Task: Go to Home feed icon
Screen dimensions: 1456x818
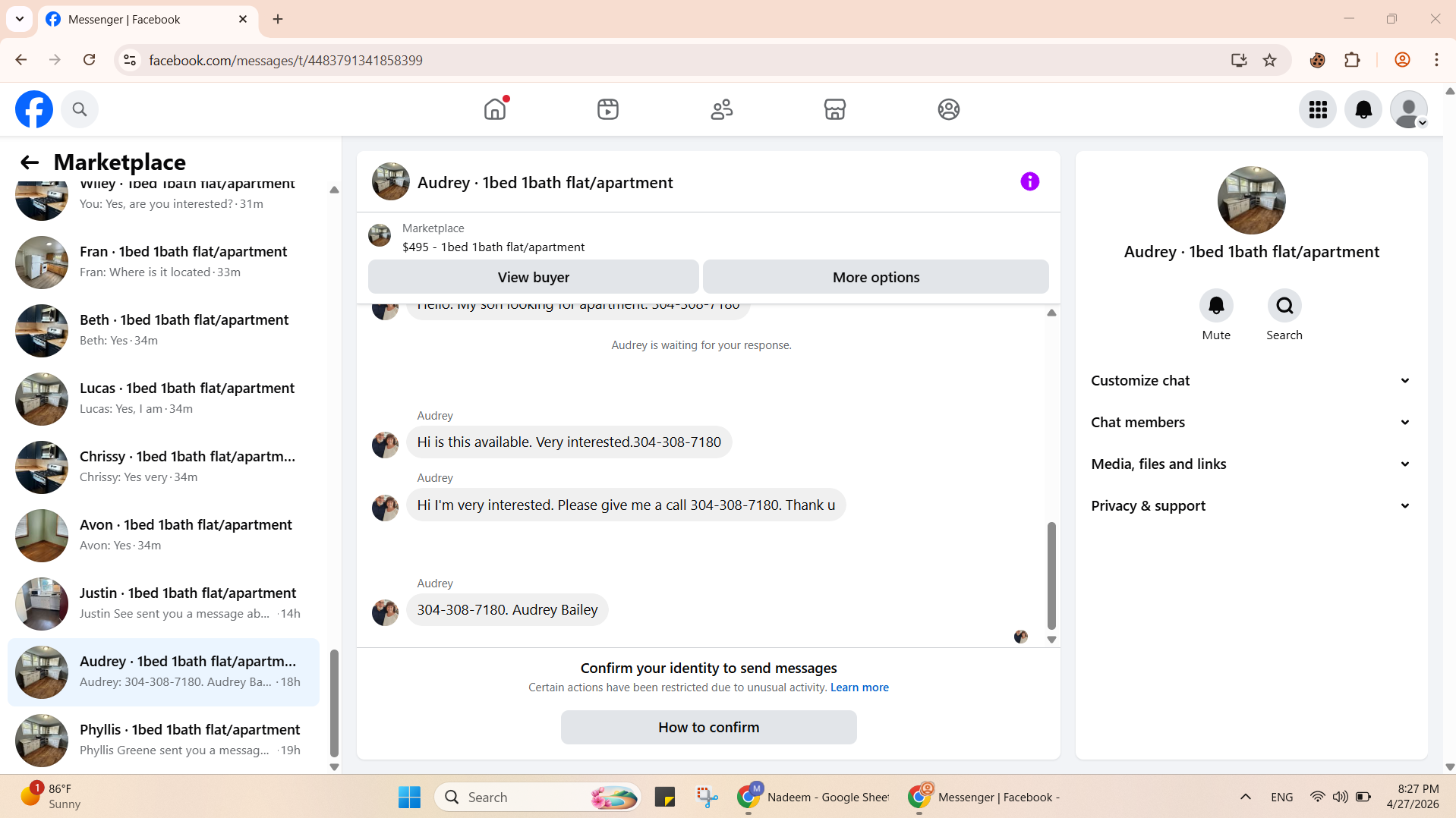Action: click(x=495, y=109)
